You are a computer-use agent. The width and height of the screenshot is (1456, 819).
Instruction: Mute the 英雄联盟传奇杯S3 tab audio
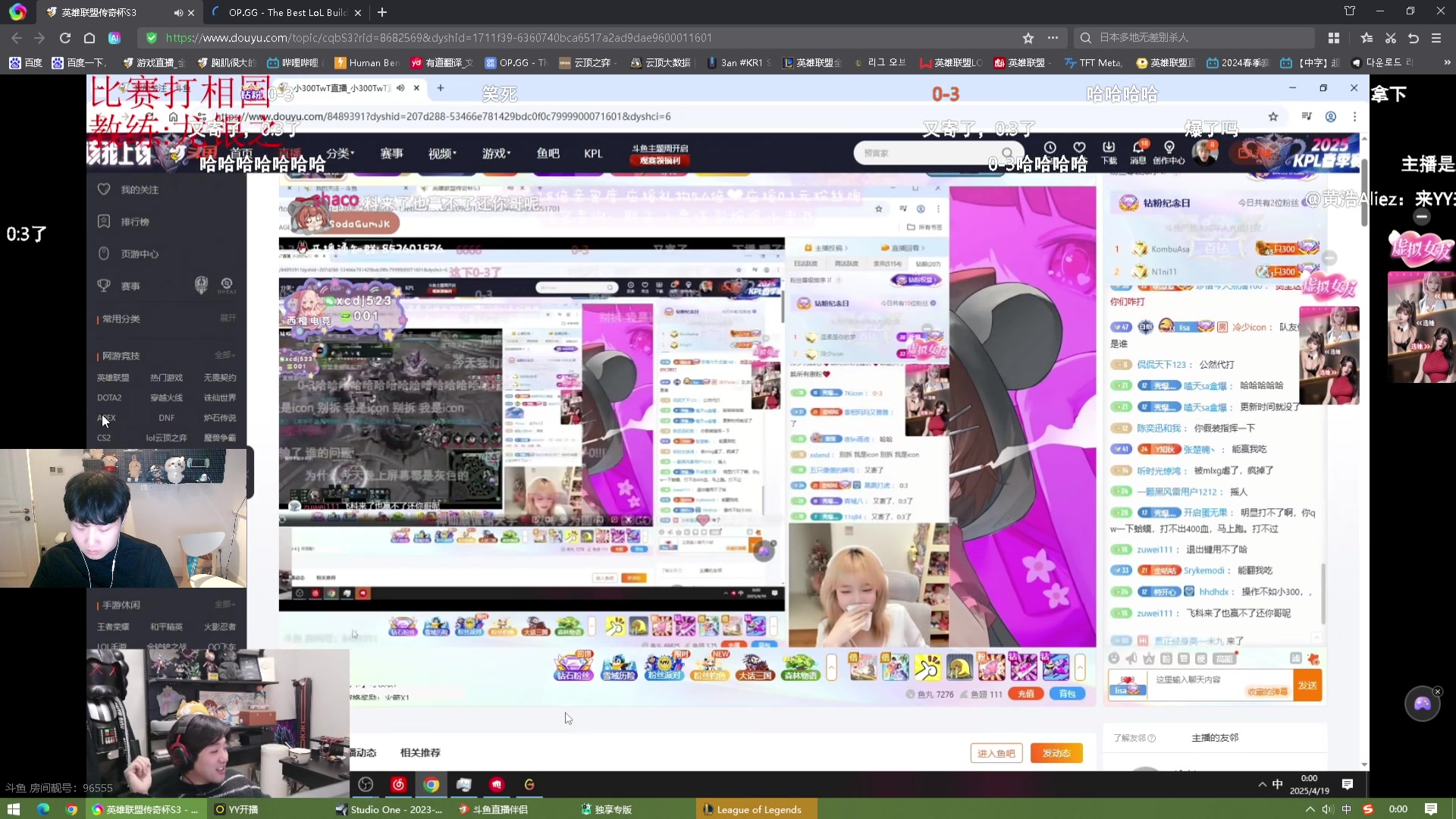177,13
